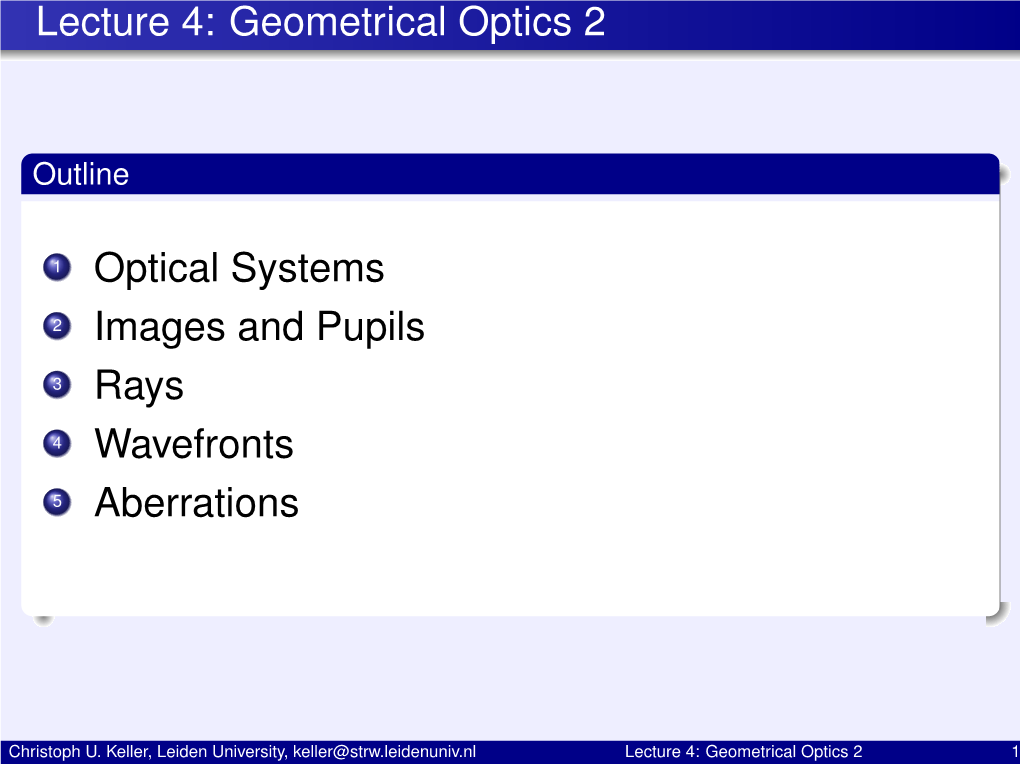Open the Images and Pupils section

(259, 327)
